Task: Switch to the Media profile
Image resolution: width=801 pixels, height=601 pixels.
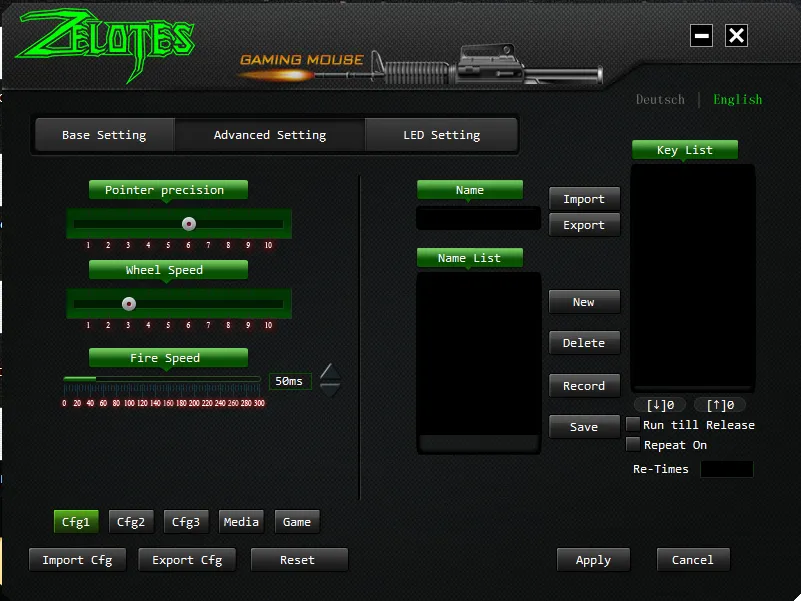Action: [x=241, y=522]
